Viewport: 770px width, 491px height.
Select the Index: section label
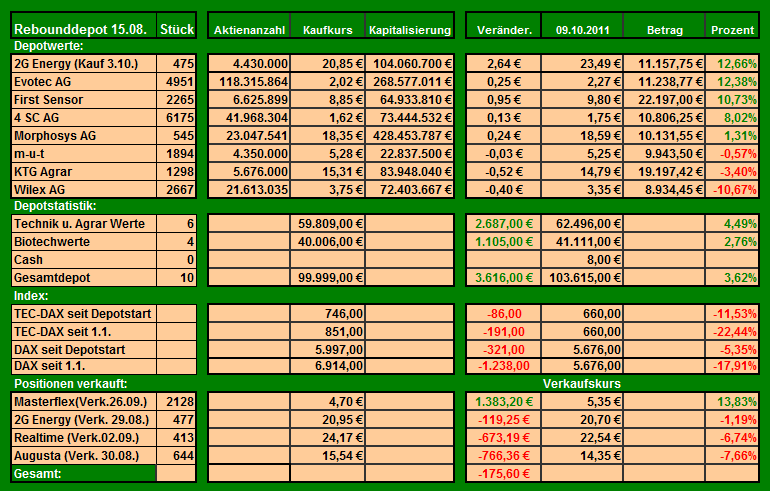coord(31,296)
